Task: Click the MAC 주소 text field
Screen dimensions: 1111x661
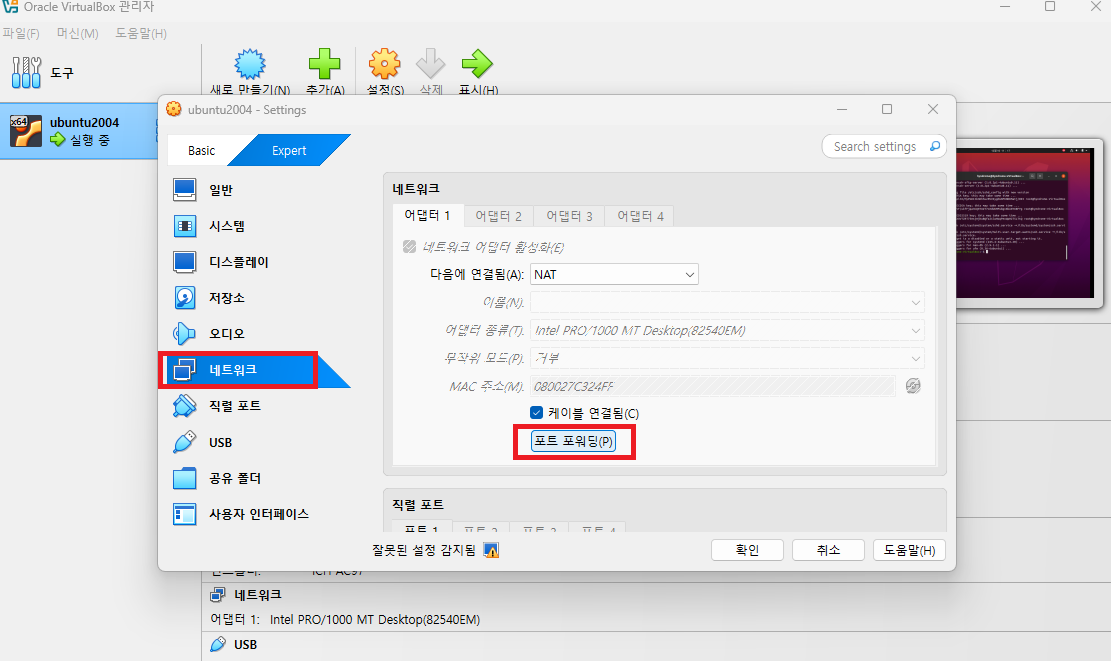Action: pyautogui.click(x=713, y=386)
